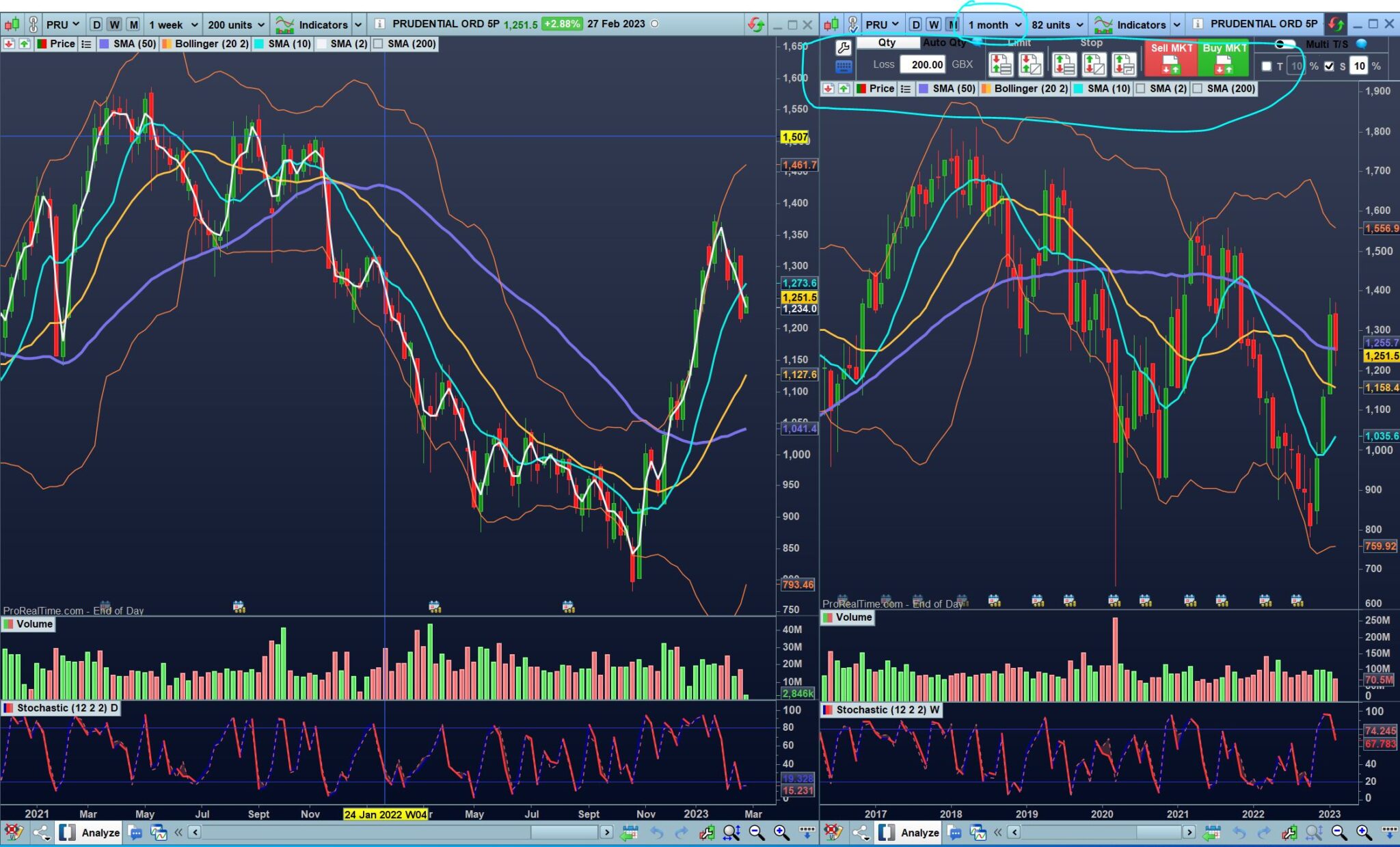The width and height of the screenshot is (1400, 847).
Task: Uncheck the S percent checkbox
Action: [1329, 66]
